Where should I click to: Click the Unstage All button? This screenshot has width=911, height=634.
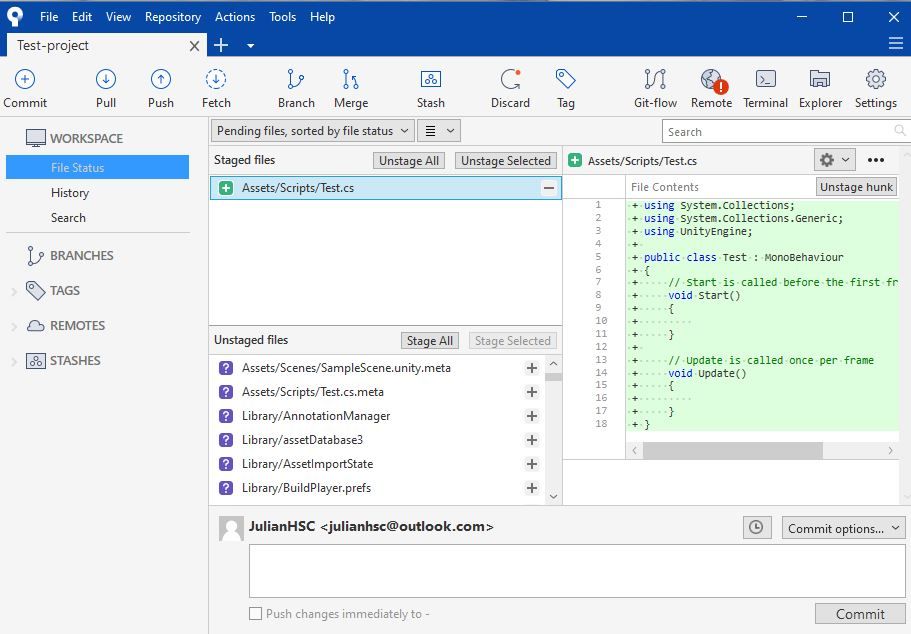(409, 161)
